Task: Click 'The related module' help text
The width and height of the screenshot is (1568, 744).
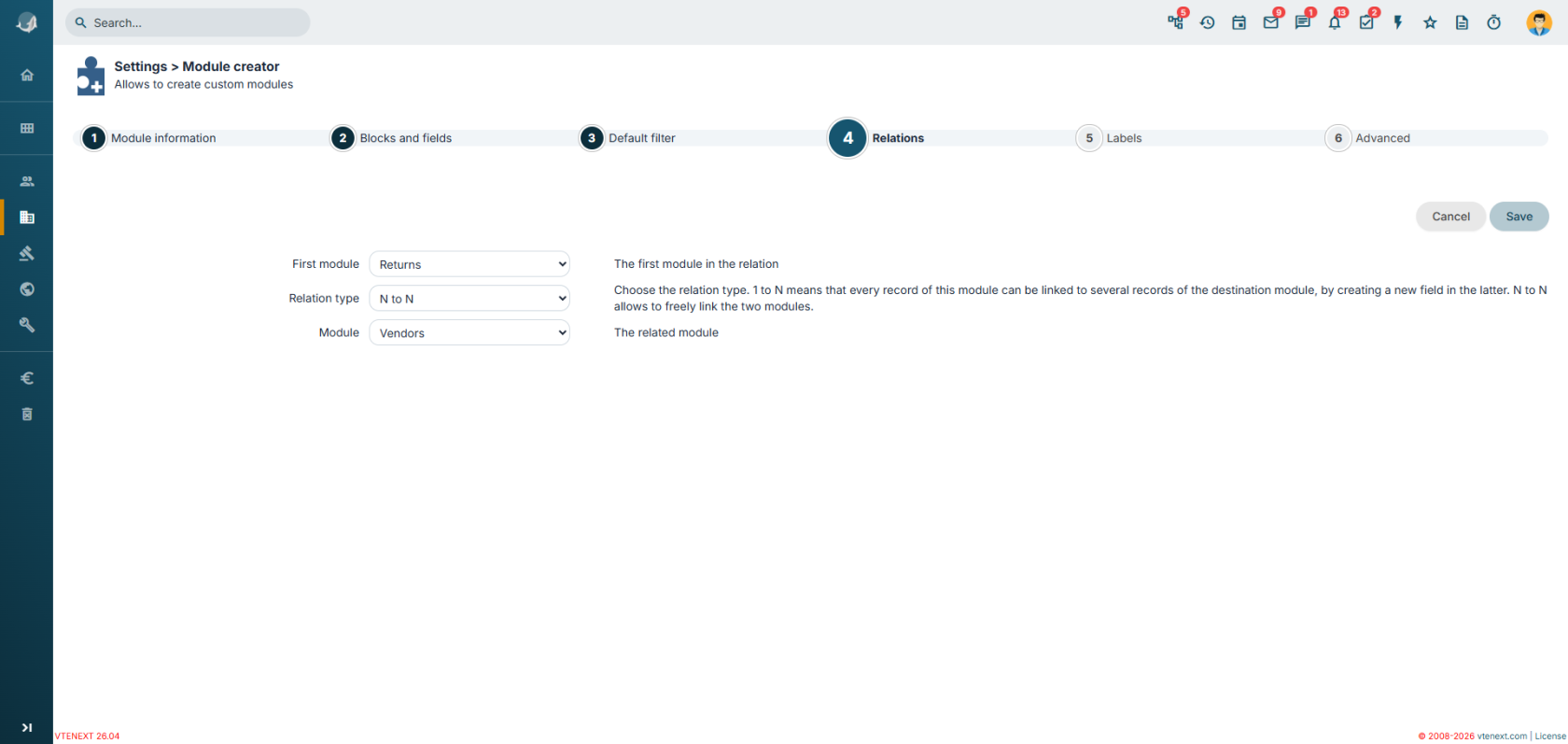Action: click(666, 332)
